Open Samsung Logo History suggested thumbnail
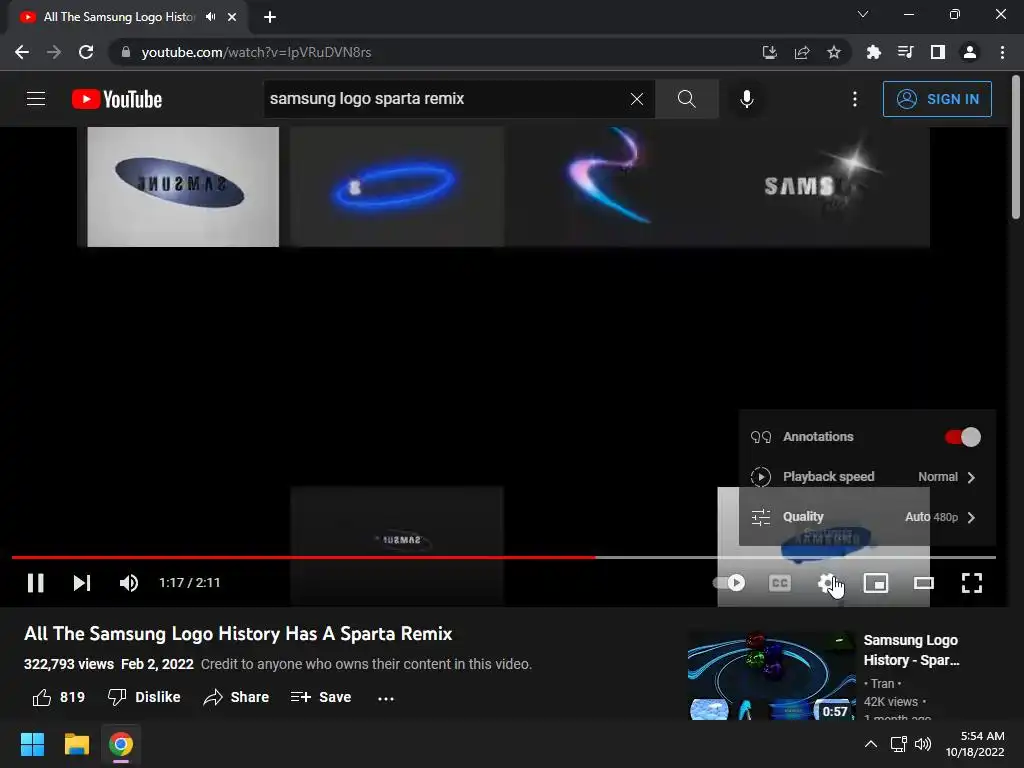The width and height of the screenshot is (1024, 768). [x=771, y=675]
